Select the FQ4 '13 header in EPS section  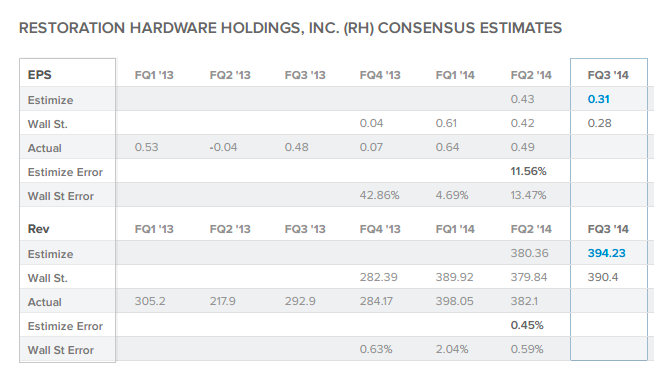[x=380, y=75]
